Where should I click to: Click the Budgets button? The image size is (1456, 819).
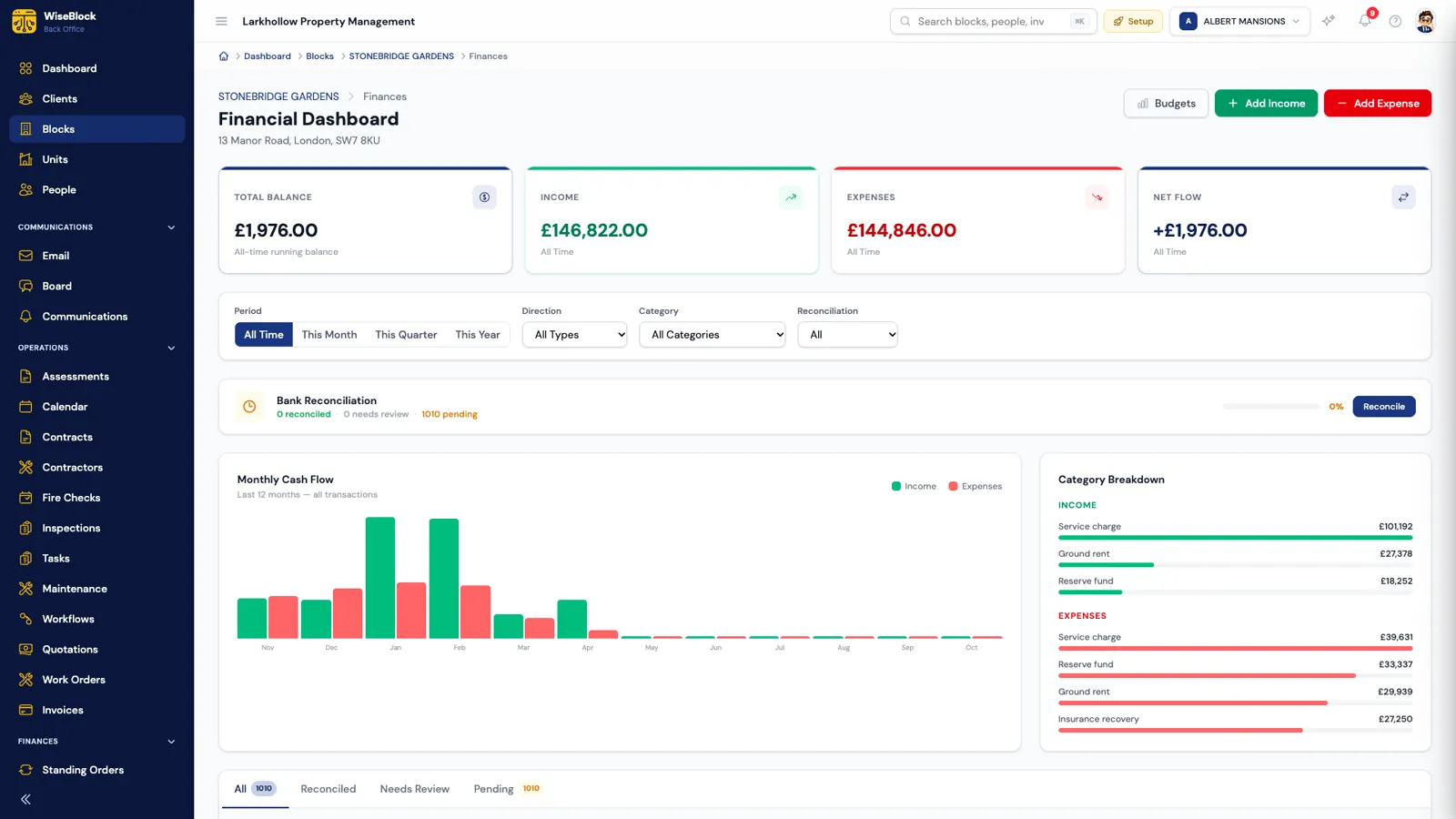[1166, 104]
